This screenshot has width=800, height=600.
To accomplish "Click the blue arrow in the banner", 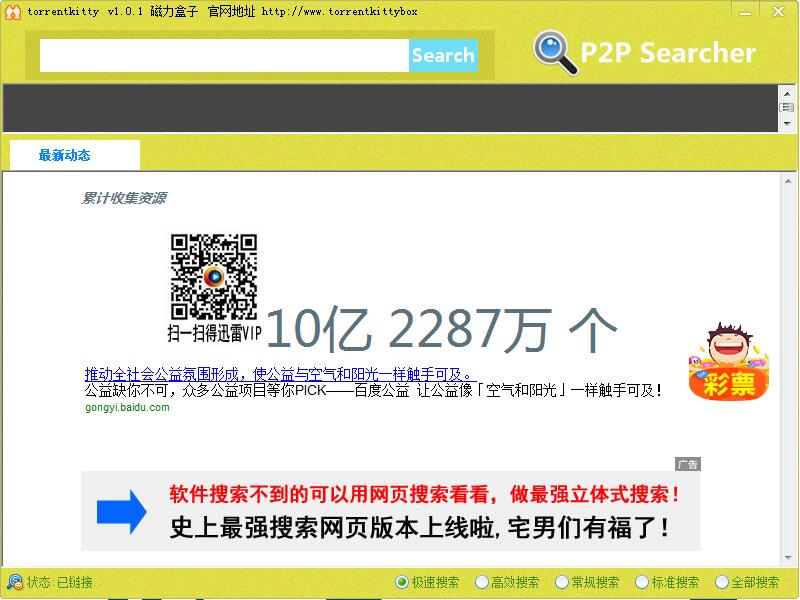I will (121, 512).
